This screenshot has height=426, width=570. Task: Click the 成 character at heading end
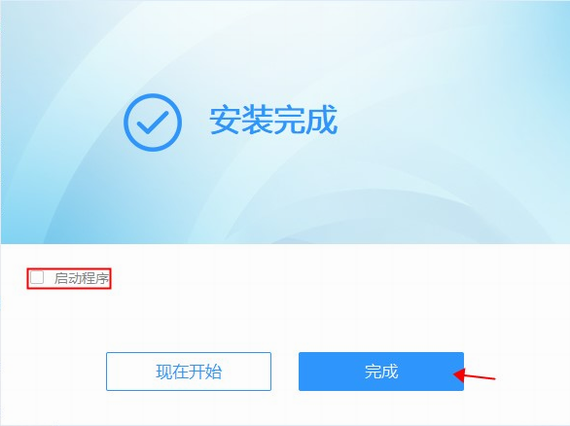tap(322, 120)
